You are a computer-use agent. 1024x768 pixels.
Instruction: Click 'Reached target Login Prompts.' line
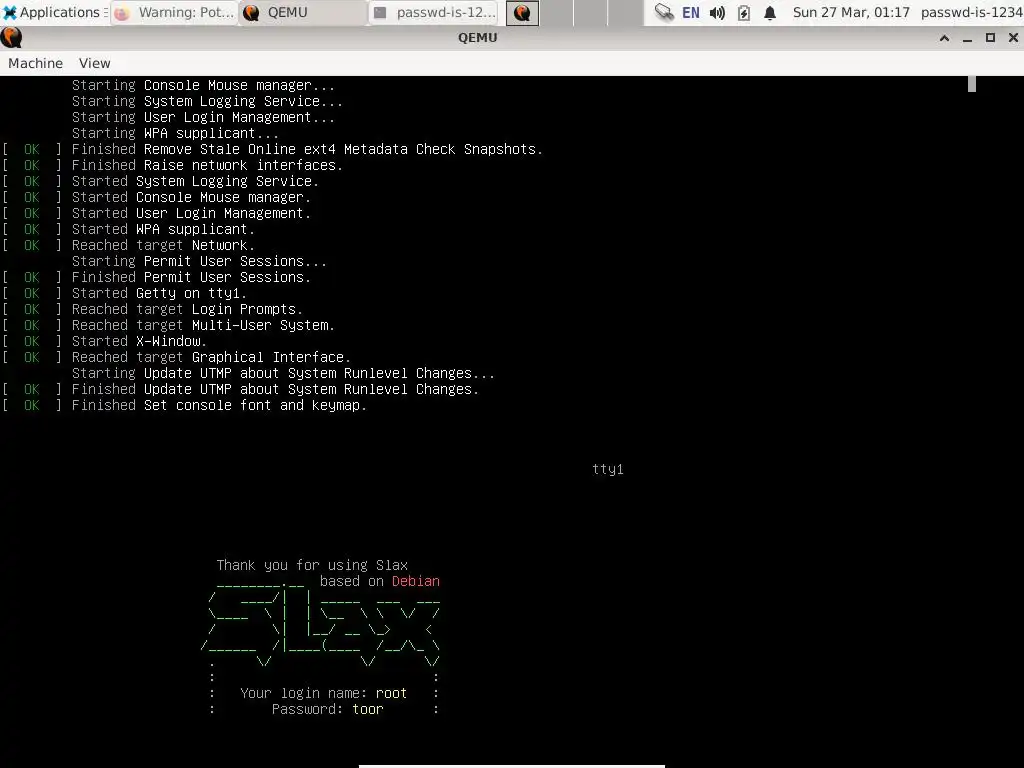187,309
